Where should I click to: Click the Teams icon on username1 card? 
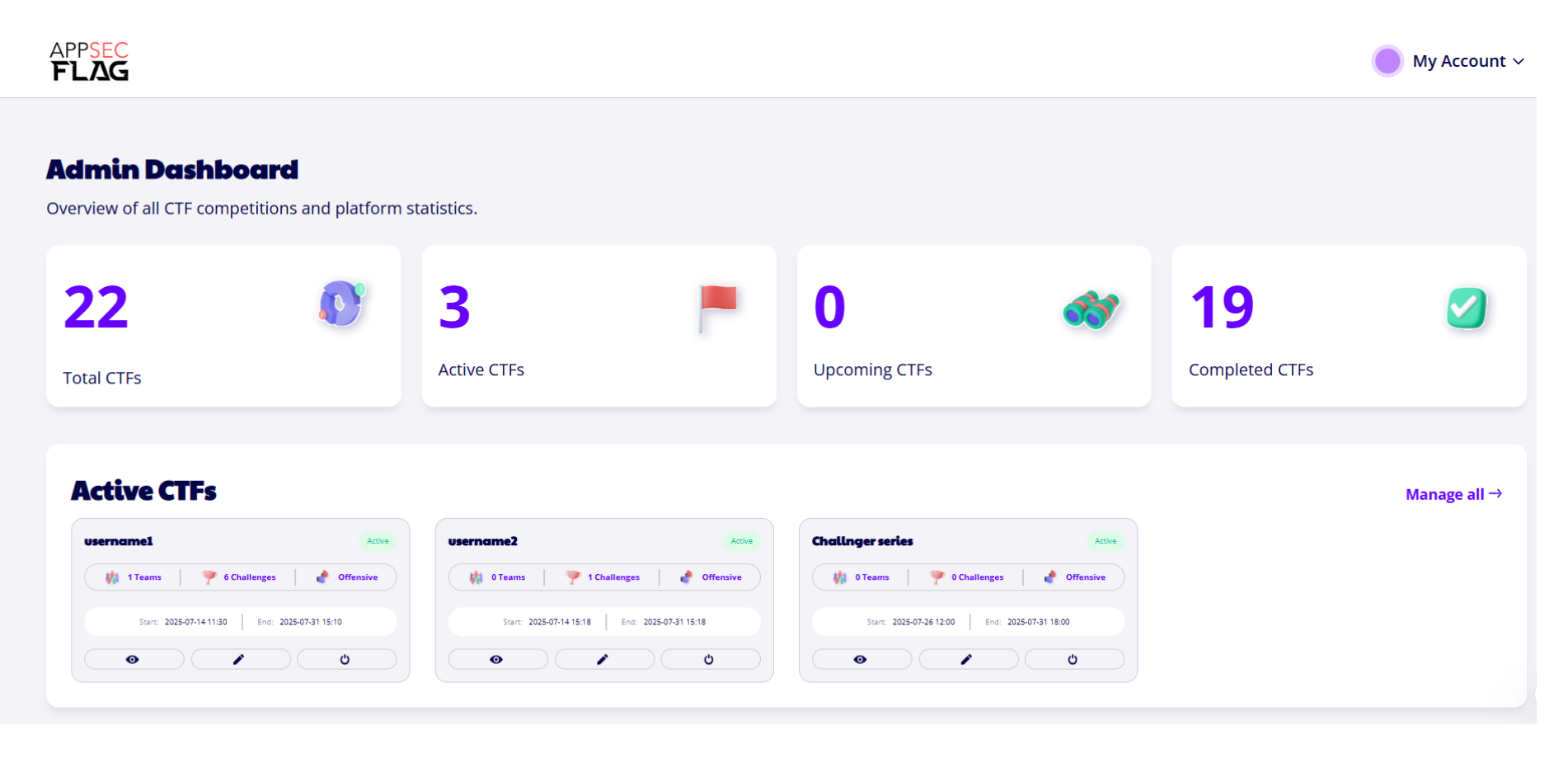(x=112, y=577)
